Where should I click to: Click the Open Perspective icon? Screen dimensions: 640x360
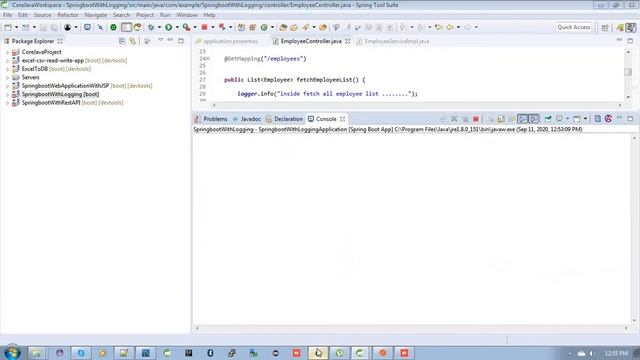(605, 27)
